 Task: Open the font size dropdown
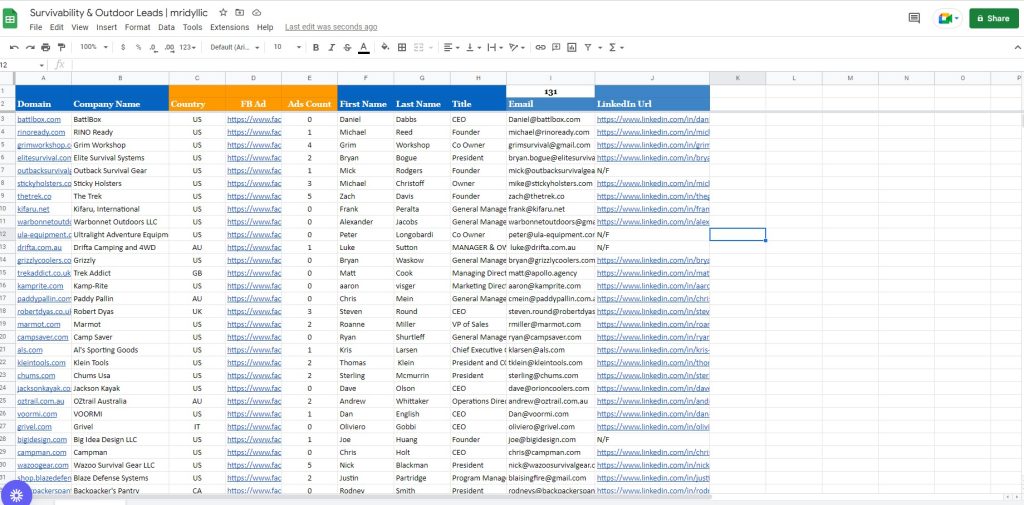pos(287,47)
